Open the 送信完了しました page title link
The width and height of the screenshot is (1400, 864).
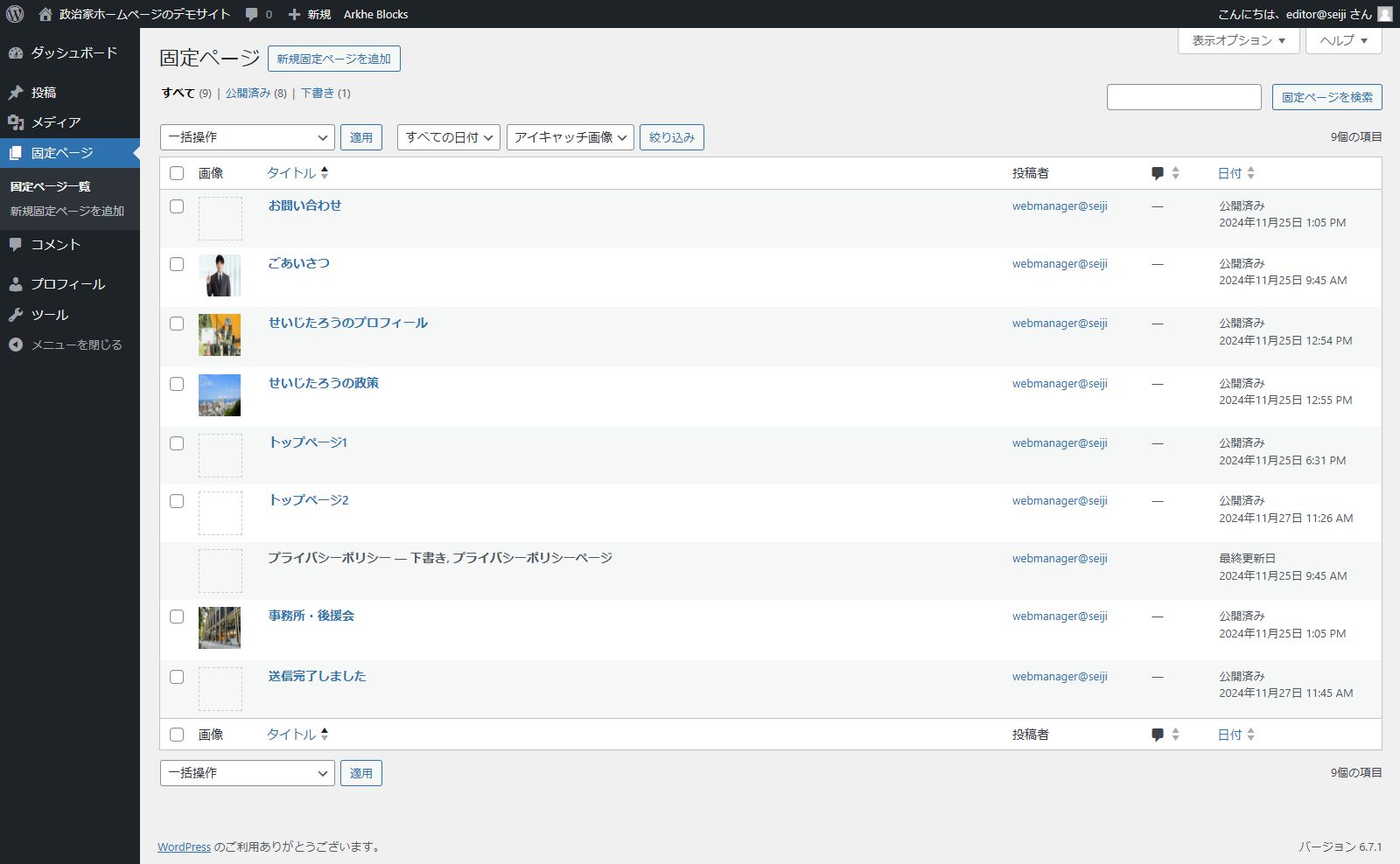(x=317, y=676)
